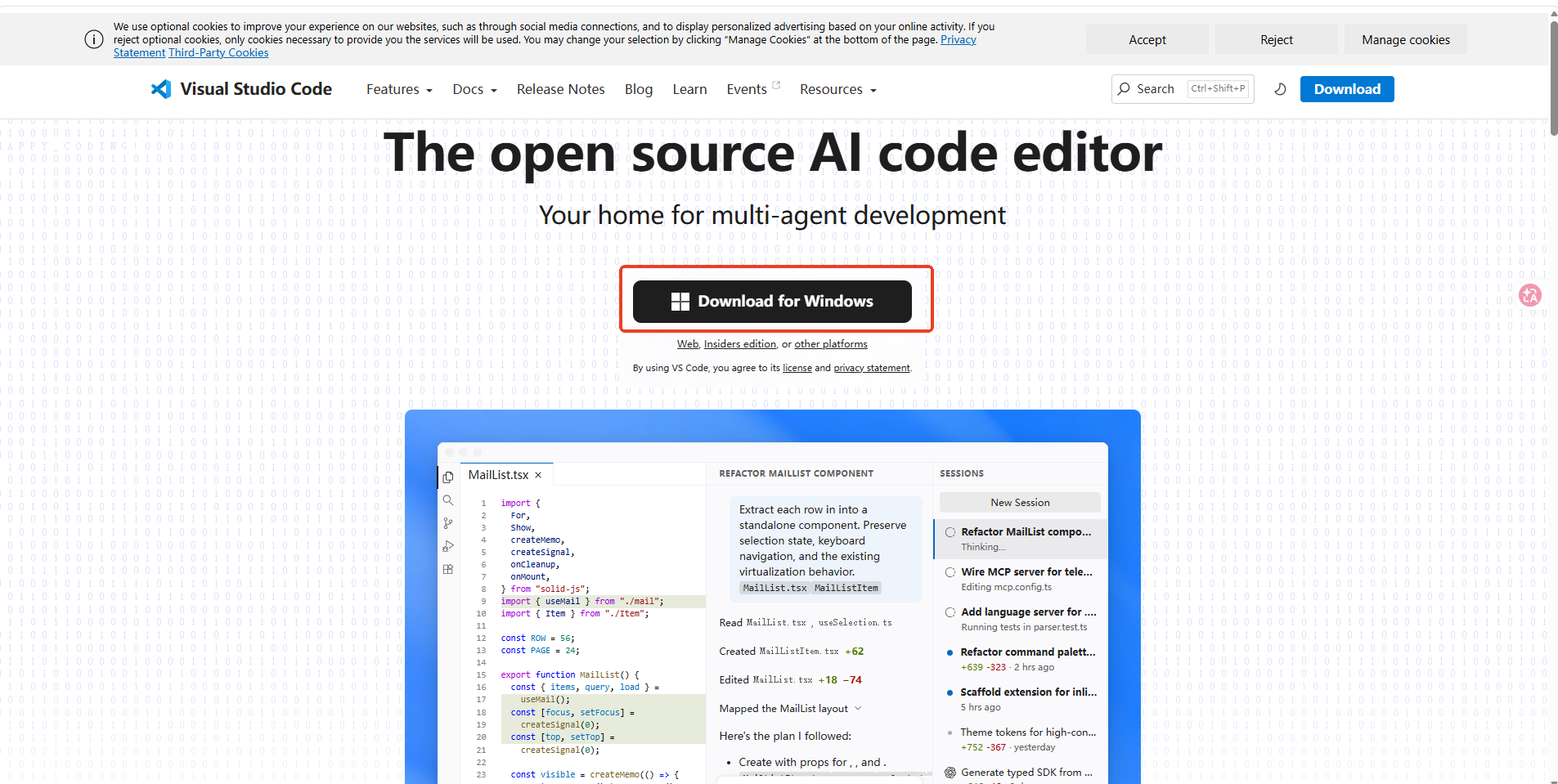This screenshot has width=1558, height=784.
Task: Click blue dot beside Scaffold extension session
Action: coord(950,692)
